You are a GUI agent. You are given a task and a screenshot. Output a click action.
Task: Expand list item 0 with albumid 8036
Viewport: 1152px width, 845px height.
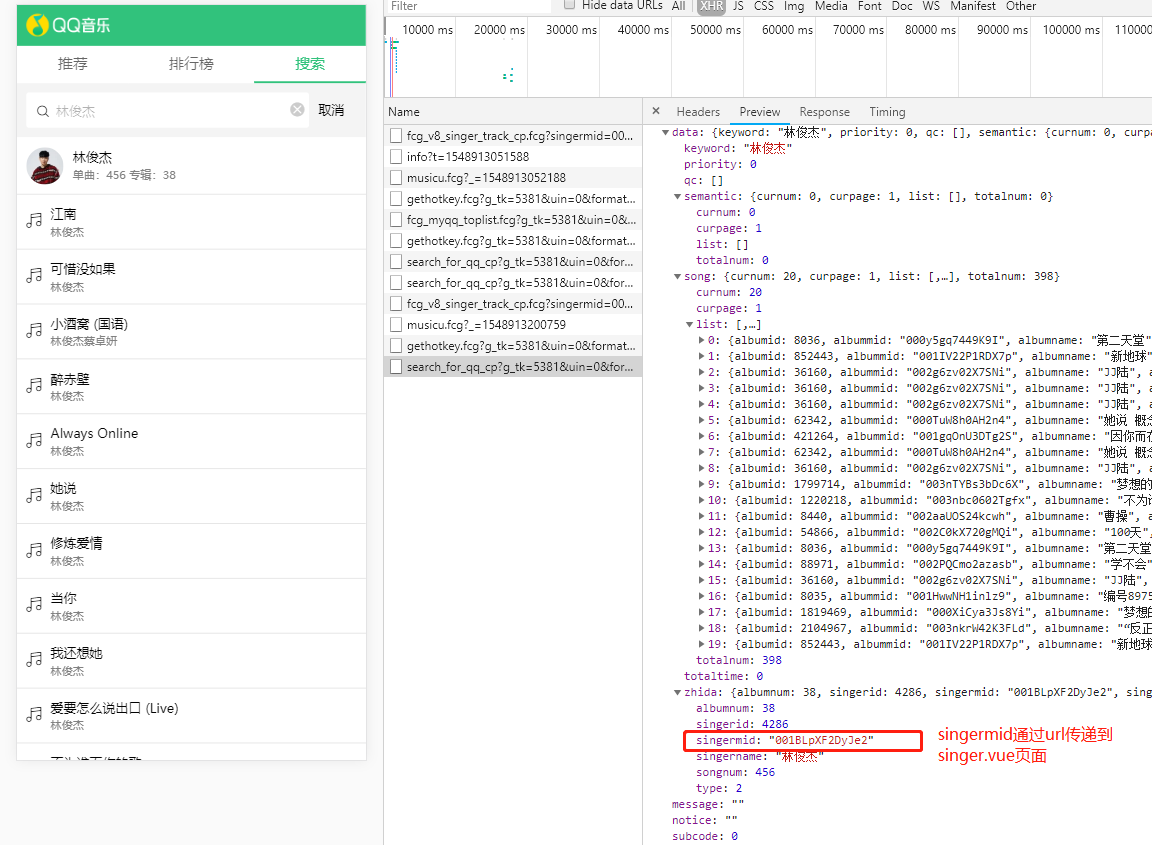pyautogui.click(x=702, y=340)
